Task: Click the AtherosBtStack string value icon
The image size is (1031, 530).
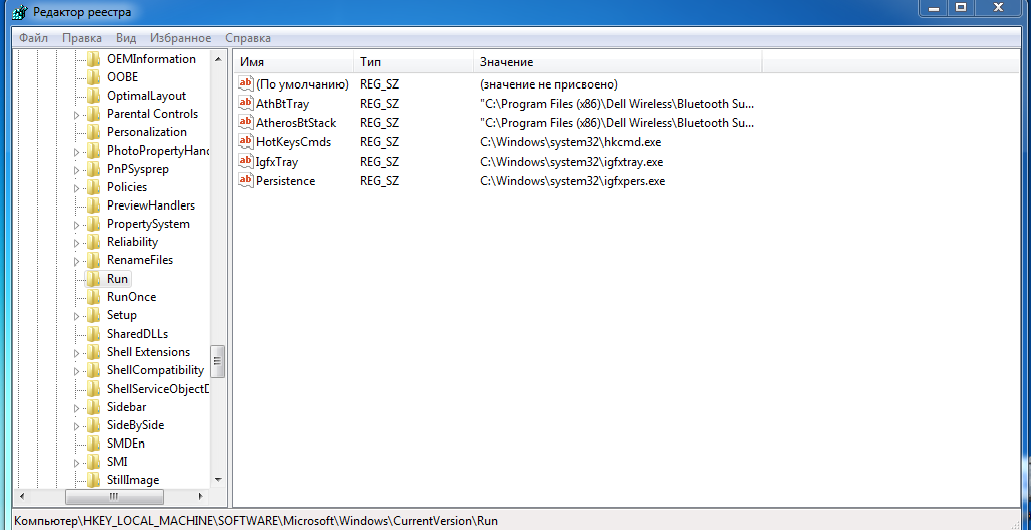Action: tap(245, 122)
